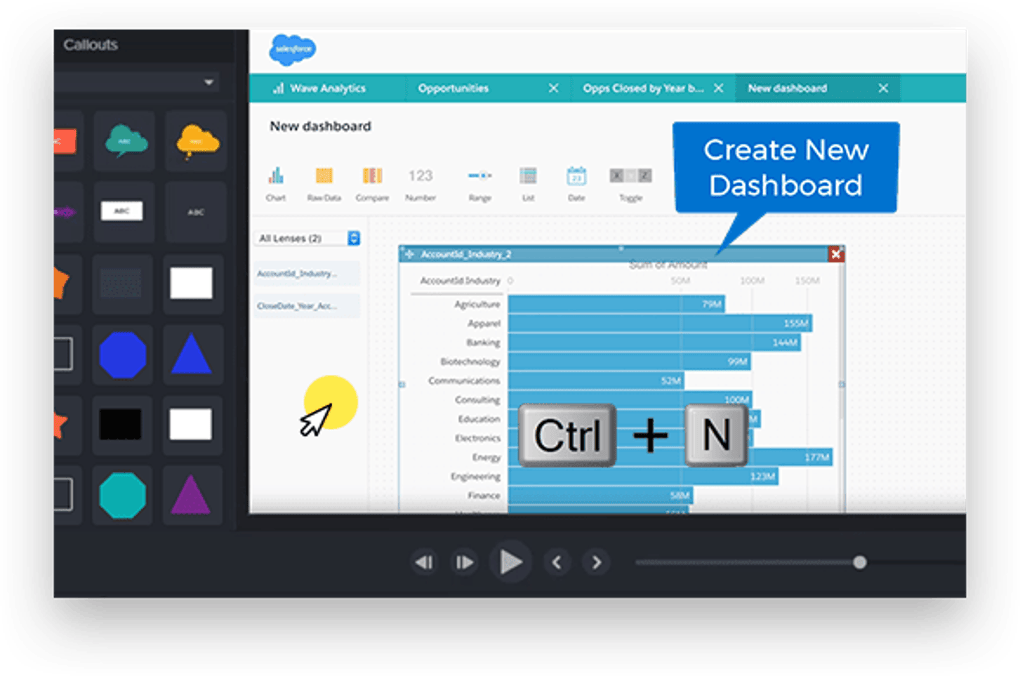Screen dimensions: 1020x676
Task: Select the AccountId_Industry lens
Action: 308,273
